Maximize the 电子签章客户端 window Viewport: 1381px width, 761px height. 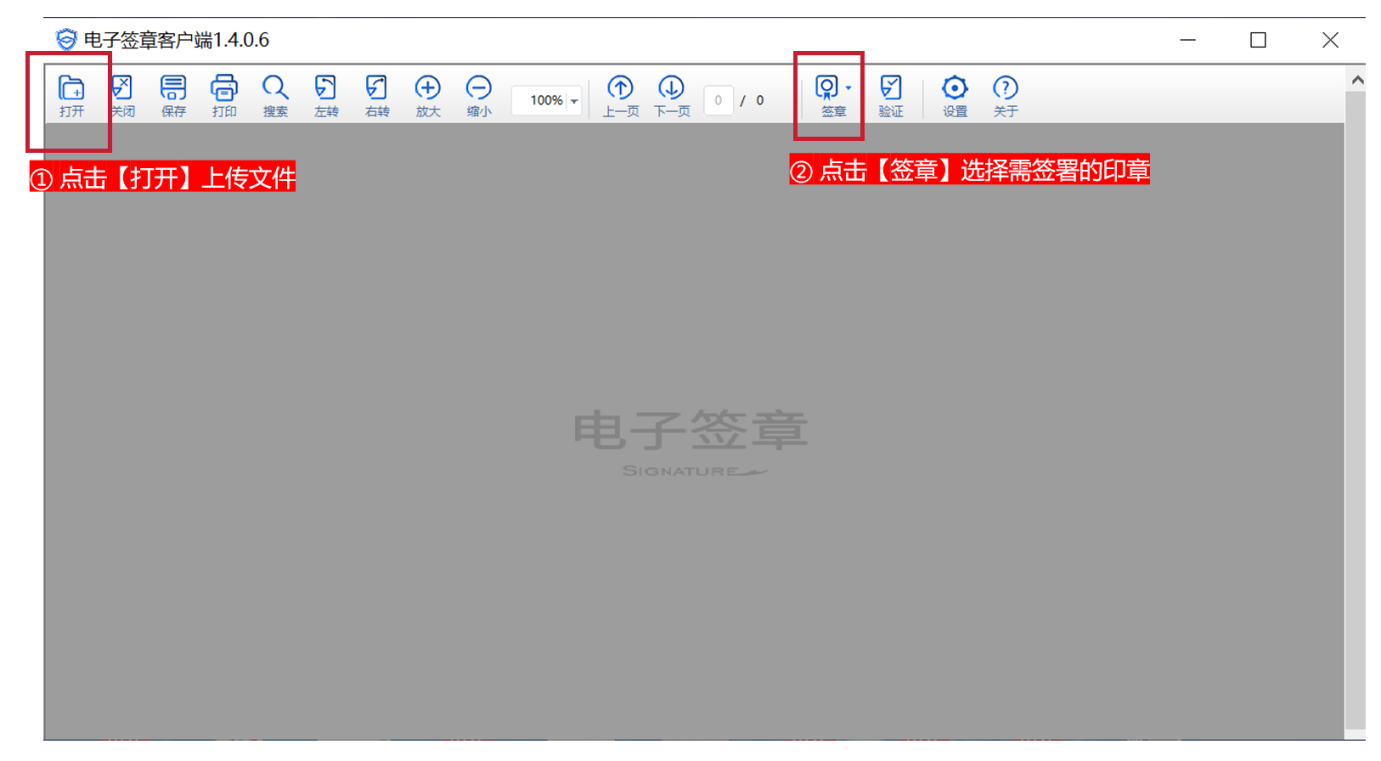coord(1258,40)
